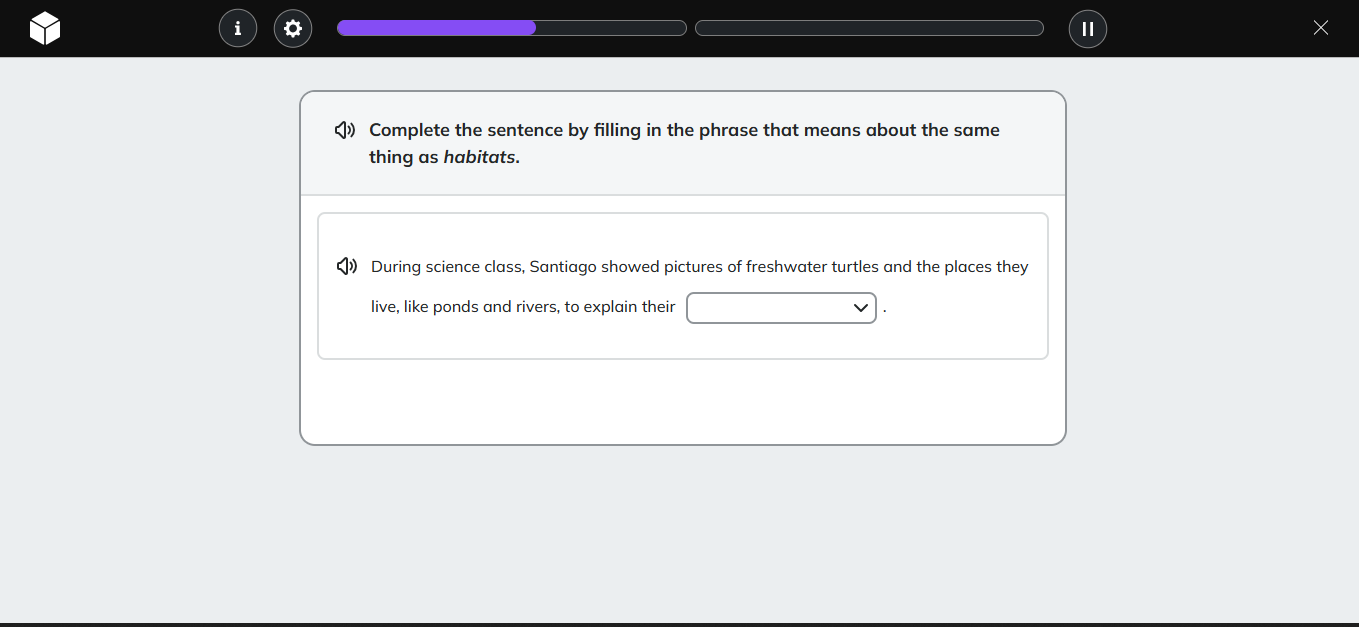Click the black top navigation bar
This screenshot has width=1359, height=627.
[680, 28]
